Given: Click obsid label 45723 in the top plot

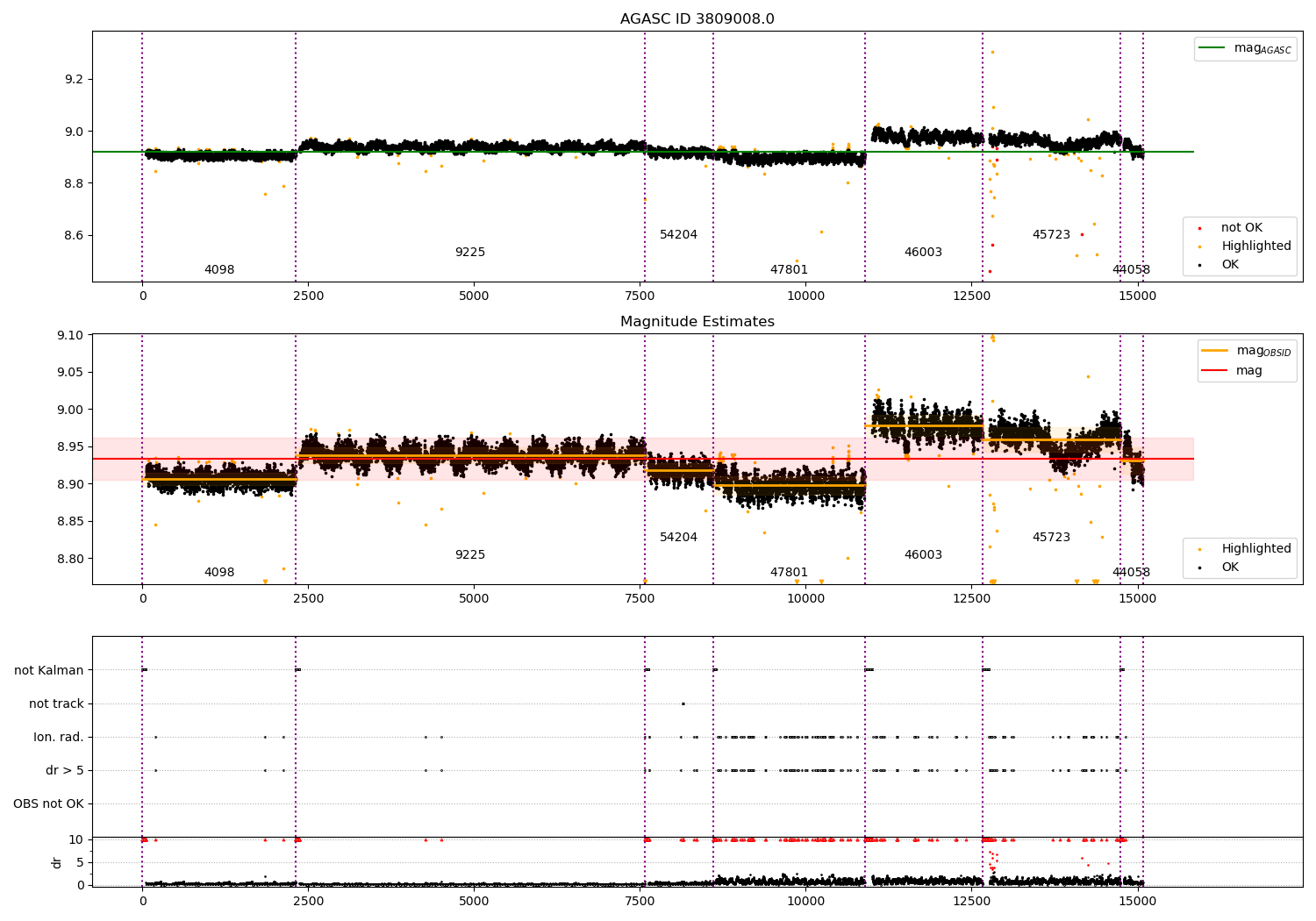Looking at the screenshot, I should click(x=1052, y=235).
